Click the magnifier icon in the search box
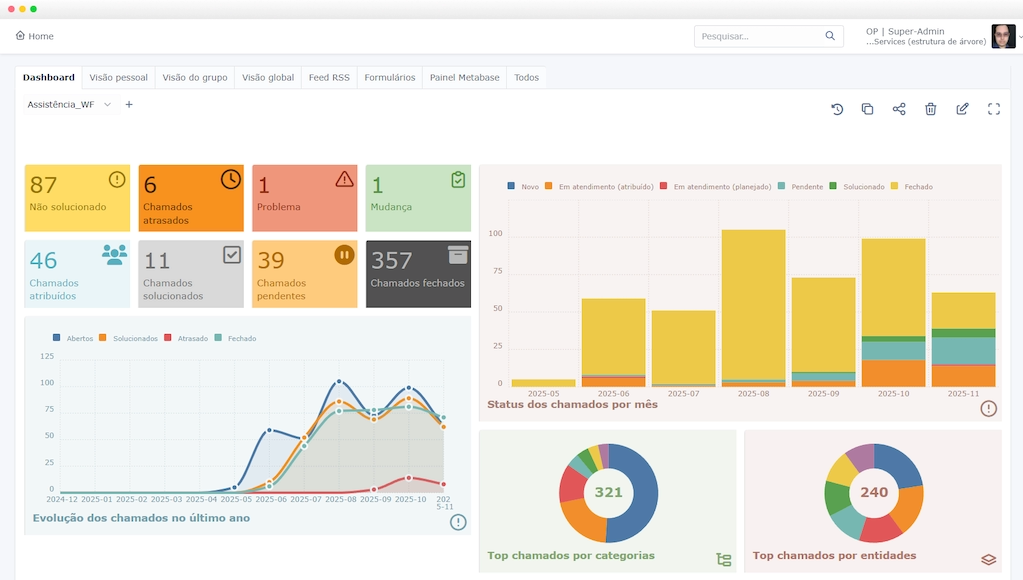1023x580 pixels. pos(830,36)
